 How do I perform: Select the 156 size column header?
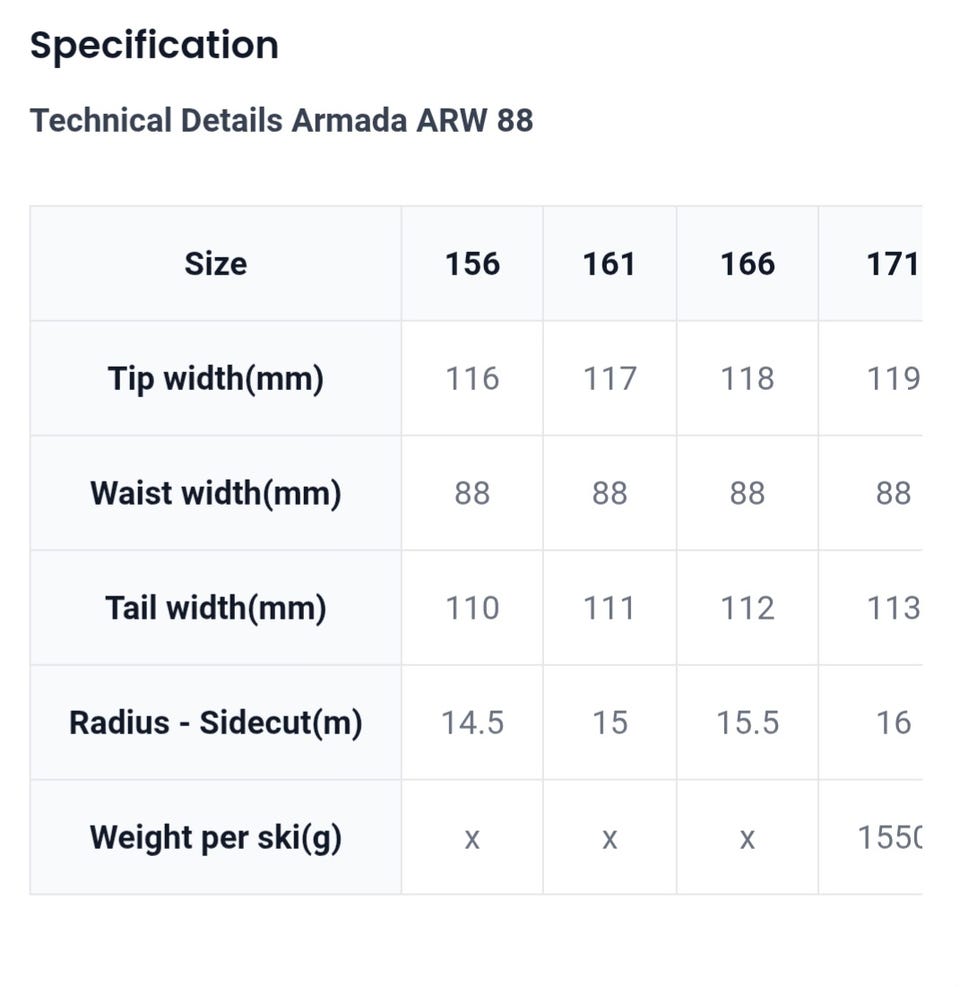coord(472,264)
